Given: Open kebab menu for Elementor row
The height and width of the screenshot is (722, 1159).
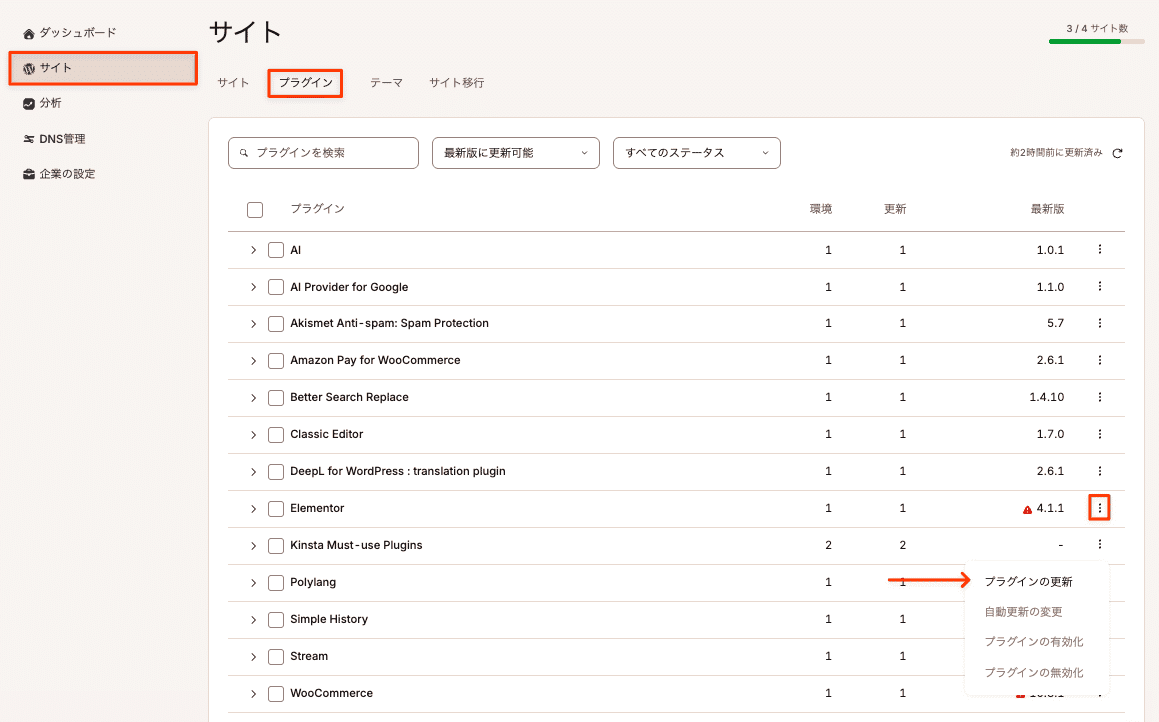Looking at the screenshot, I should (1100, 508).
